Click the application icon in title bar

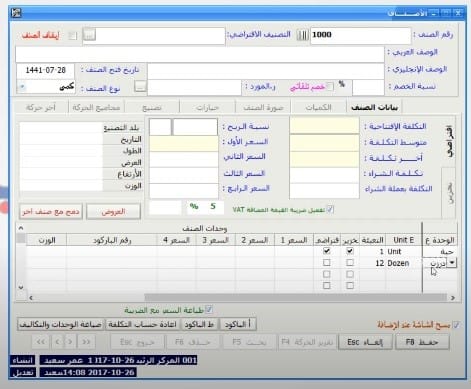[x=16, y=13]
